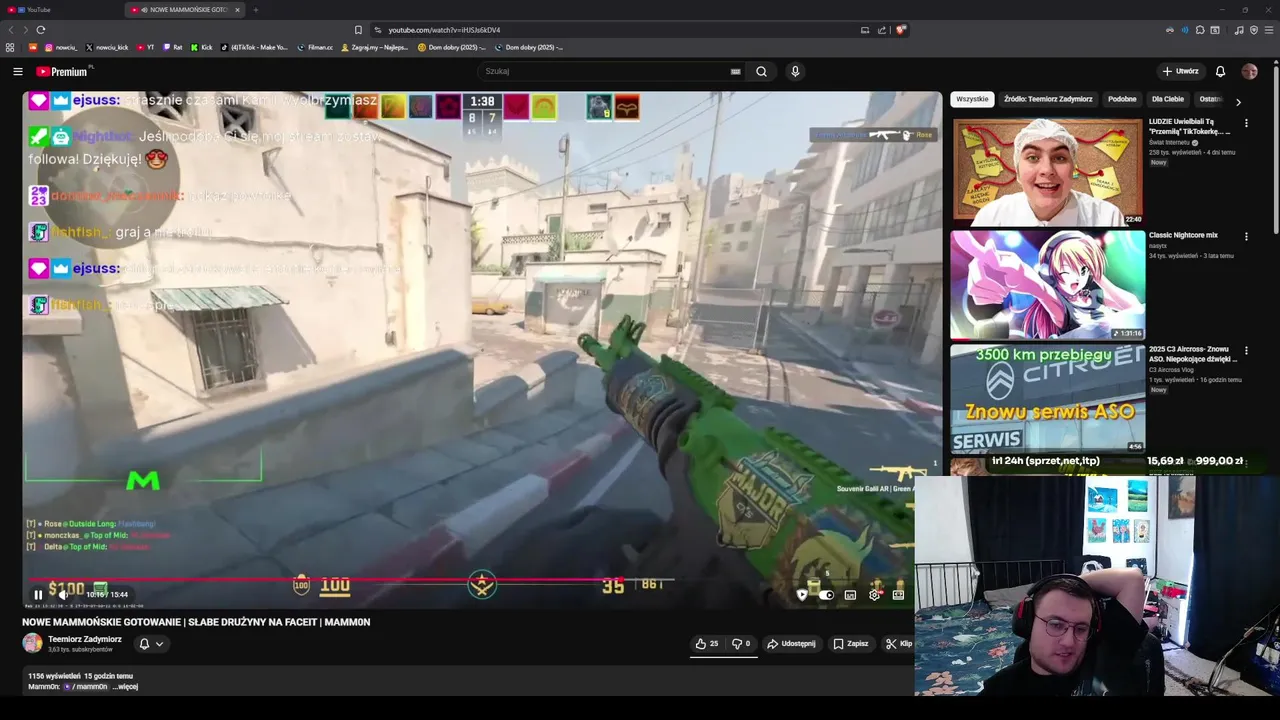Save video with Zapisz button
Screen dimensions: 1280x720
pos(851,644)
